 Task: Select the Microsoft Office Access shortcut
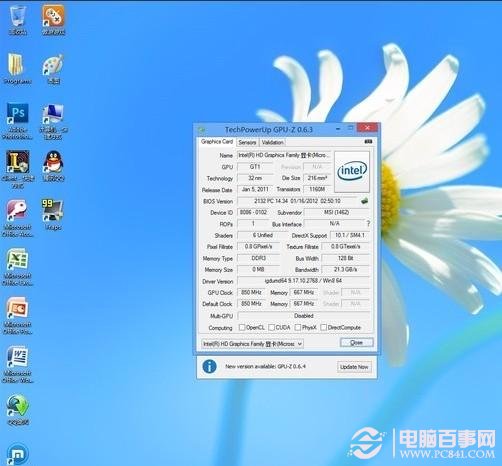click(18, 218)
